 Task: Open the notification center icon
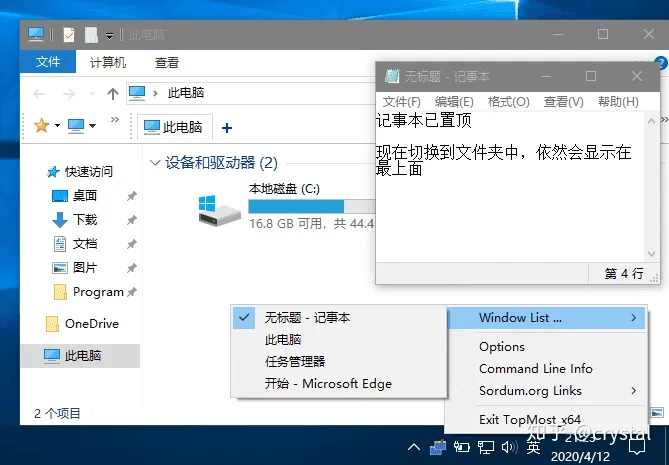tap(637, 447)
